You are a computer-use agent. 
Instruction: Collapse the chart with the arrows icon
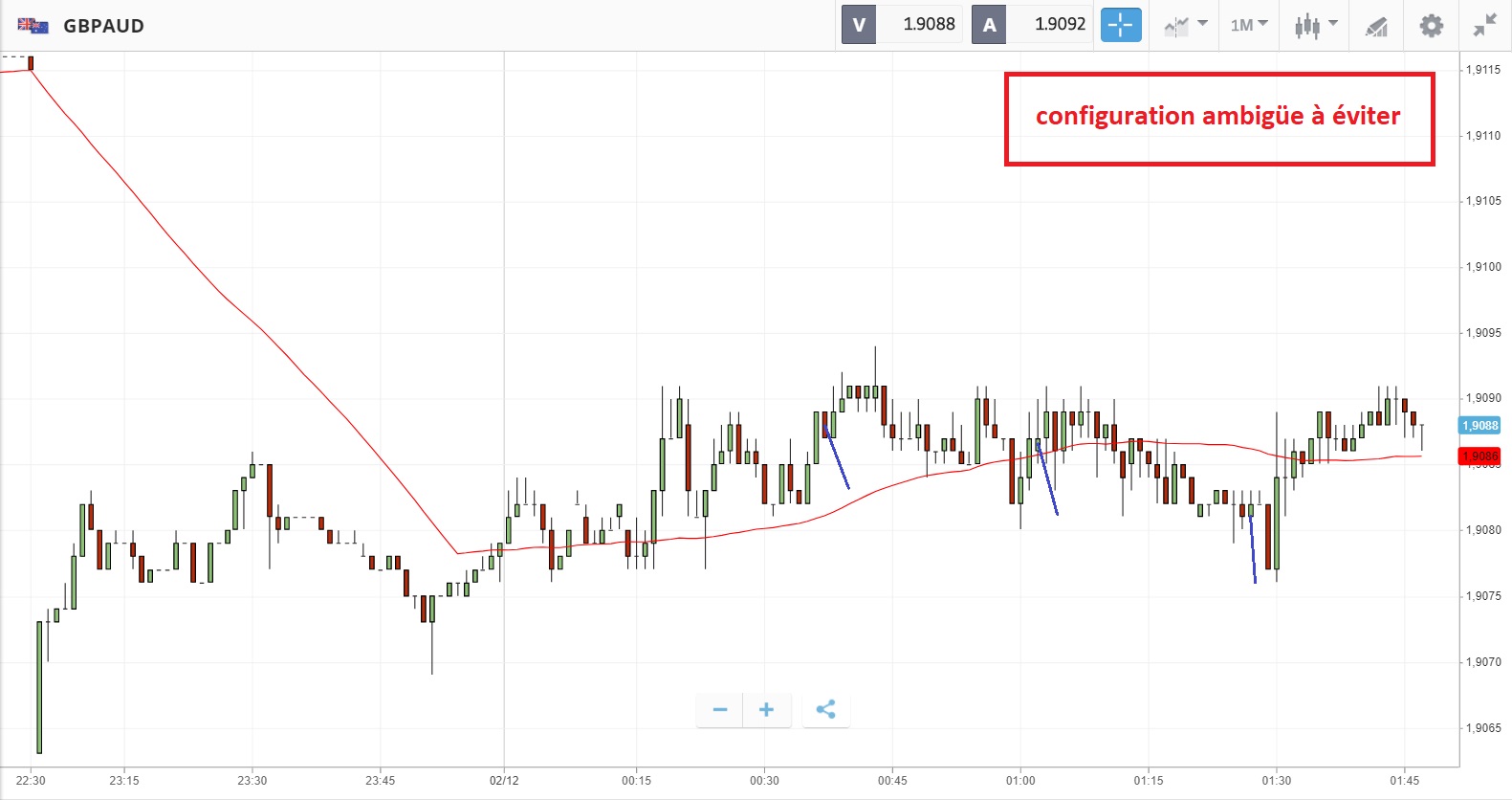[1485, 25]
